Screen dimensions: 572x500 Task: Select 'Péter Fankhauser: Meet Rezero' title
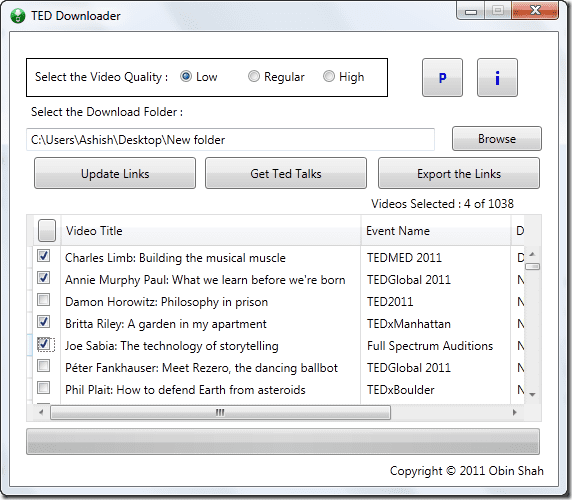coord(201,368)
